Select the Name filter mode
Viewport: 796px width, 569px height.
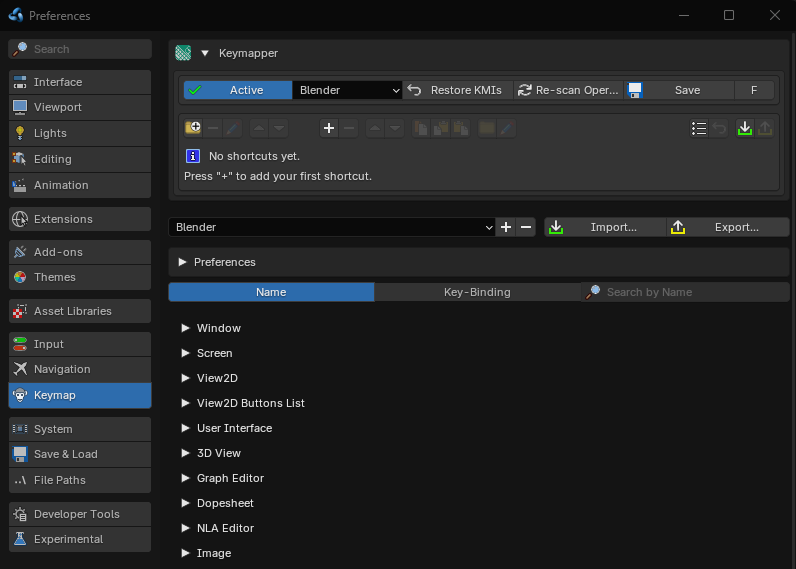tap(271, 292)
